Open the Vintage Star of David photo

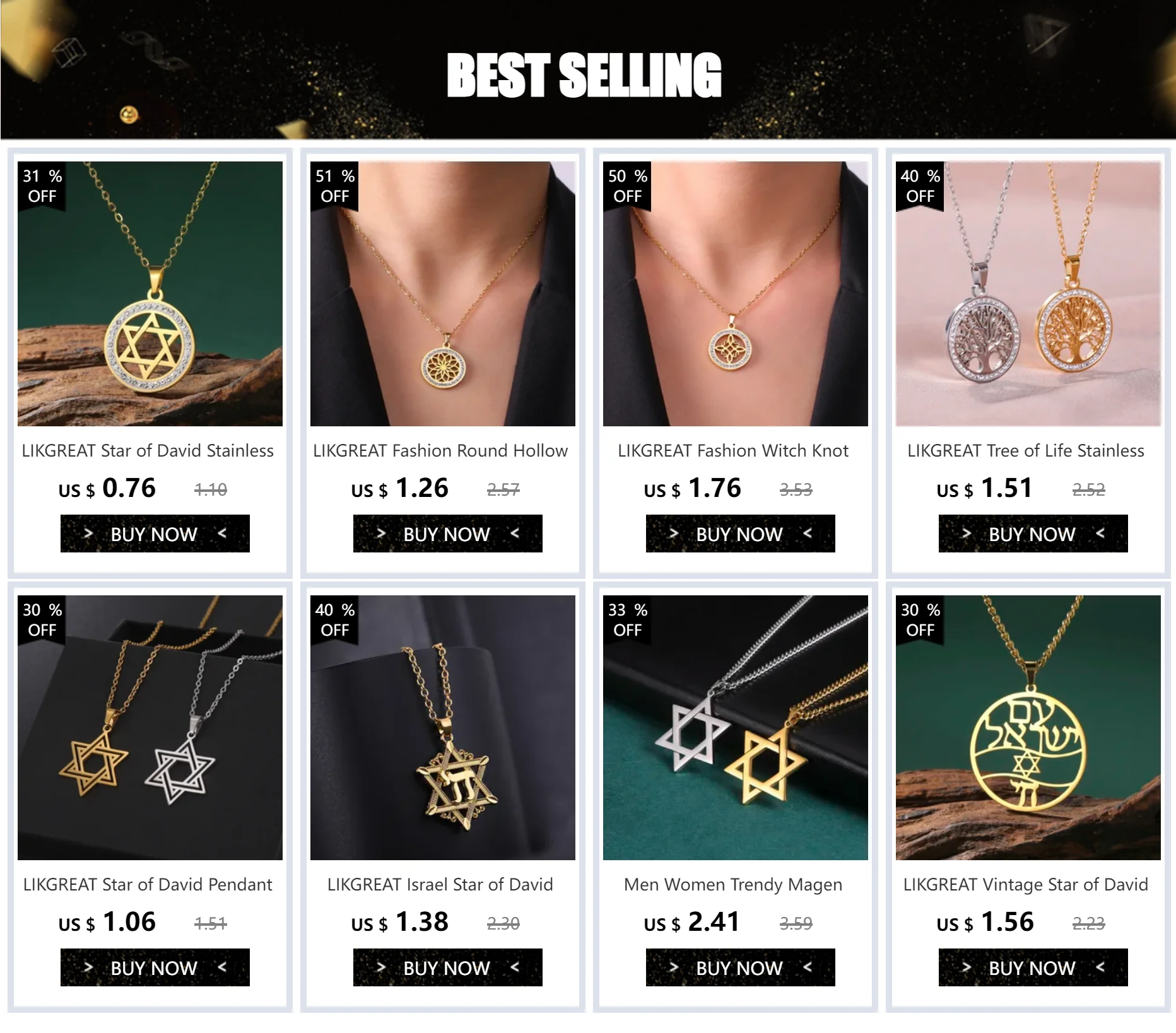(1028, 728)
